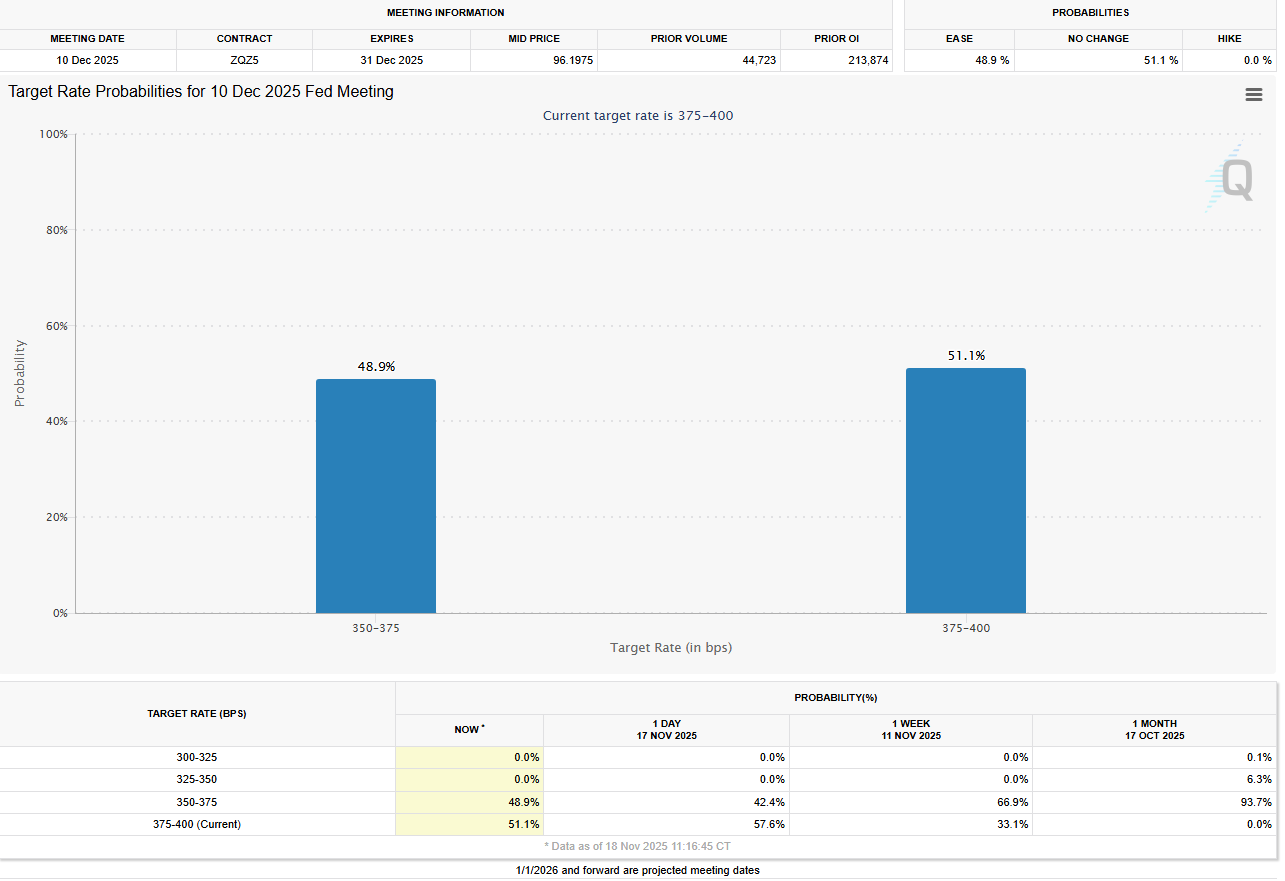
Task: Click the NO CHANGE probability header
Action: point(1098,39)
